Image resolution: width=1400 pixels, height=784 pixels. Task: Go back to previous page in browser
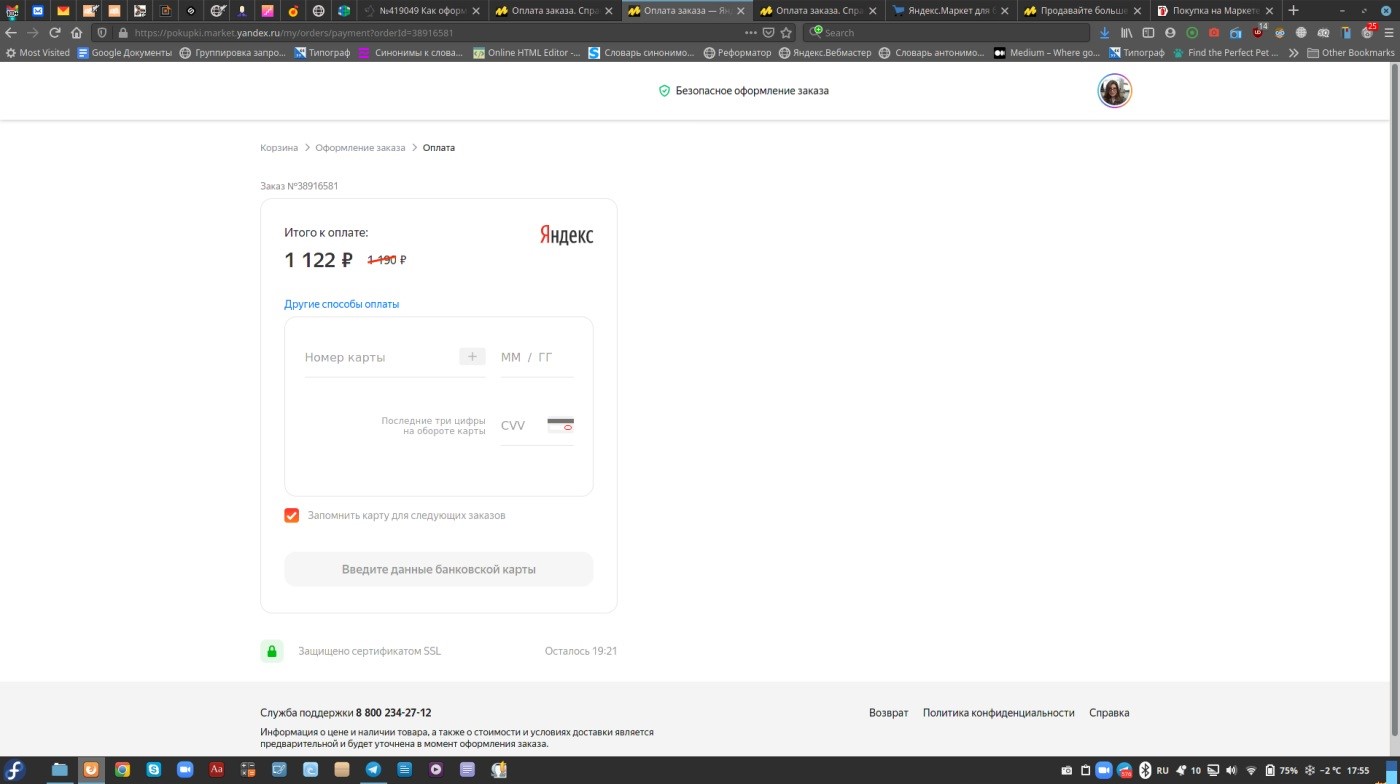(11, 32)
